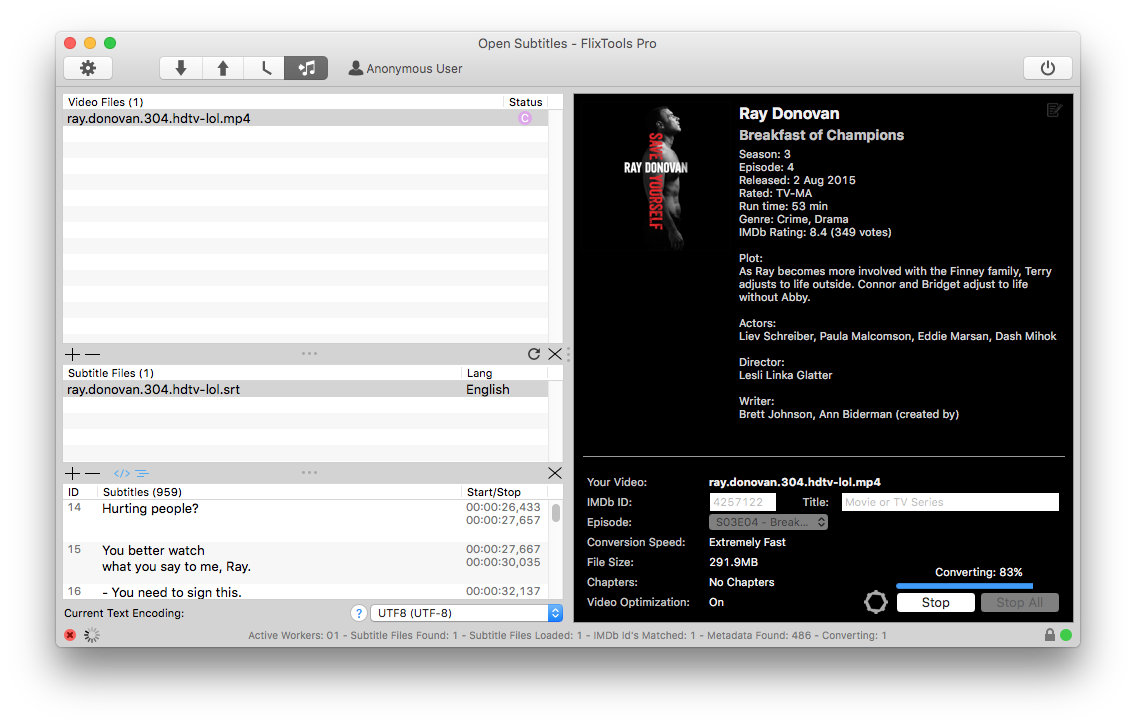
Task: Click the green status dot beside the padlock
Action: (x=1066, y=635)
